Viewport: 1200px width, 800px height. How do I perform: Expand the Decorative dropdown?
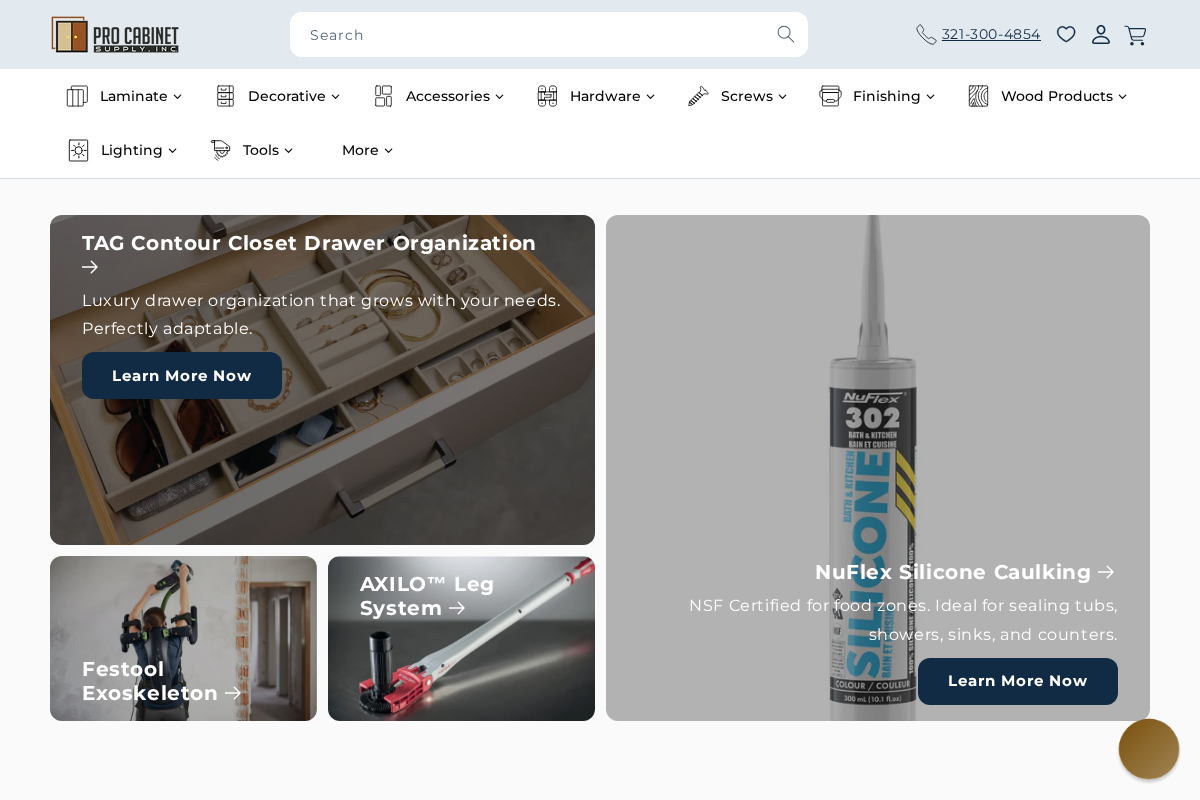pyautogui.click(x=335, y=96)
